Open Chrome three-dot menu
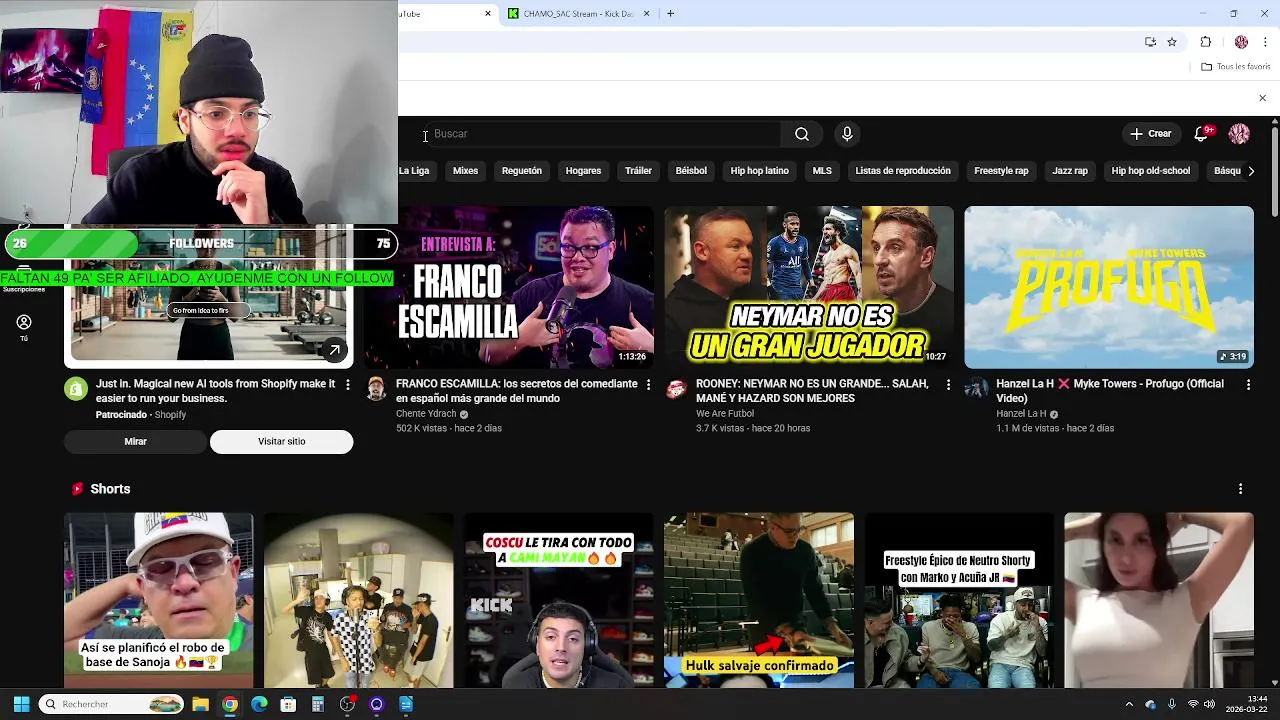This screenshot has width=1280, height=720. 1264,42
